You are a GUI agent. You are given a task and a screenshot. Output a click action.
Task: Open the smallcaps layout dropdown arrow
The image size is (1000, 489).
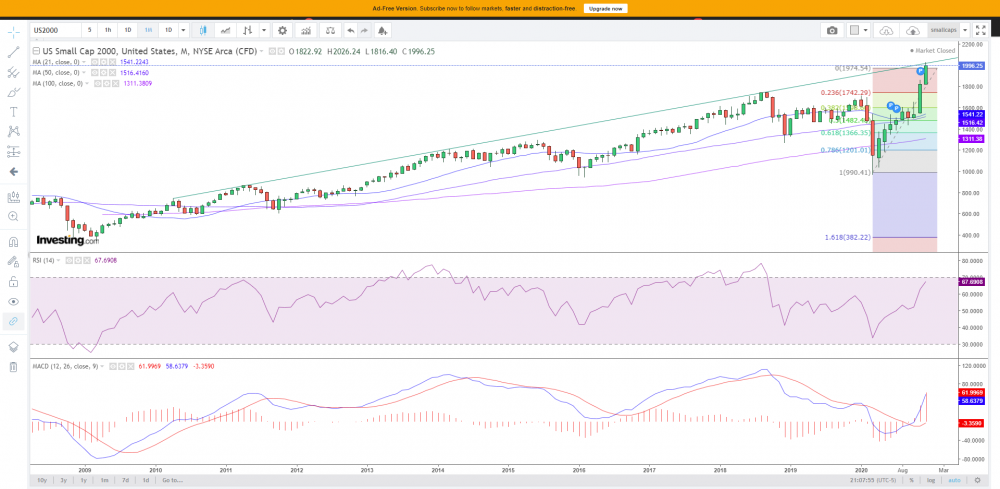point(964,30)
